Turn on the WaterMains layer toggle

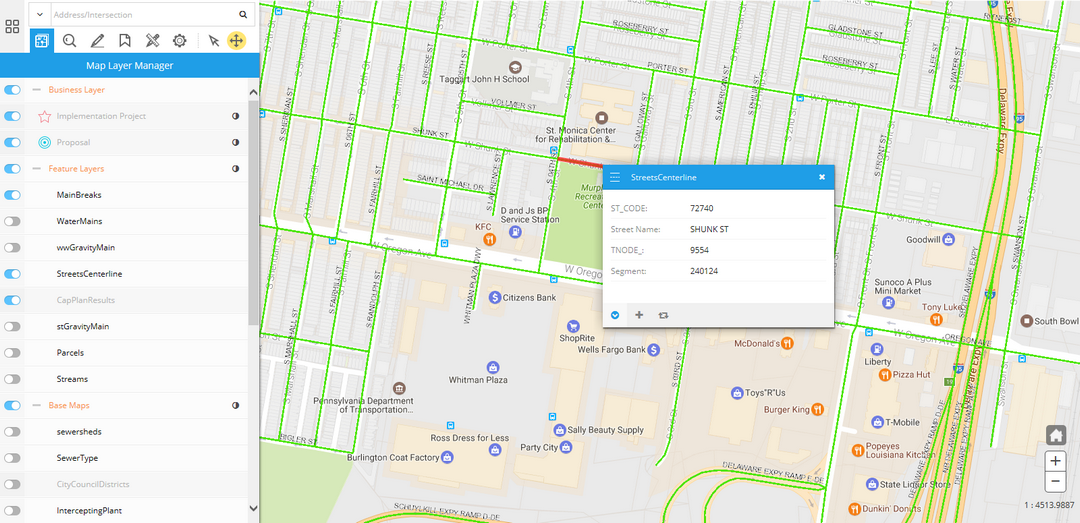pos(13,221)
